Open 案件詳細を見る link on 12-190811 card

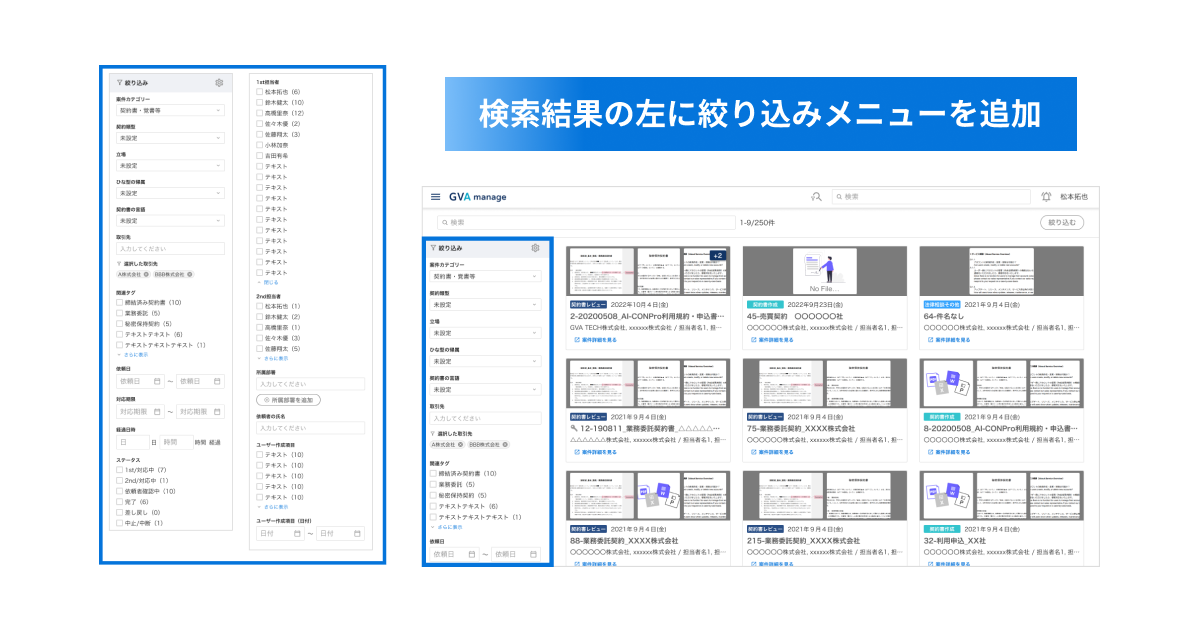pos(597,452)
